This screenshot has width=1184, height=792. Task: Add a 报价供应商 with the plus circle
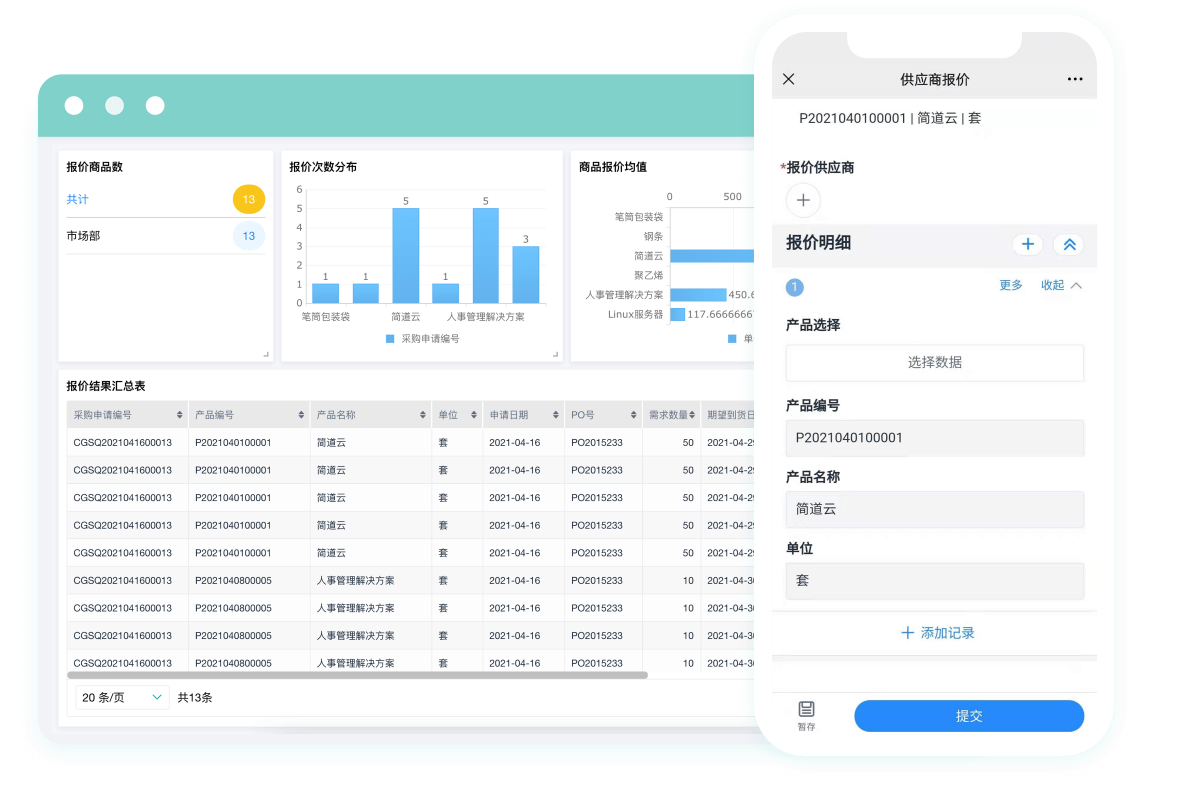click(803, 200)
